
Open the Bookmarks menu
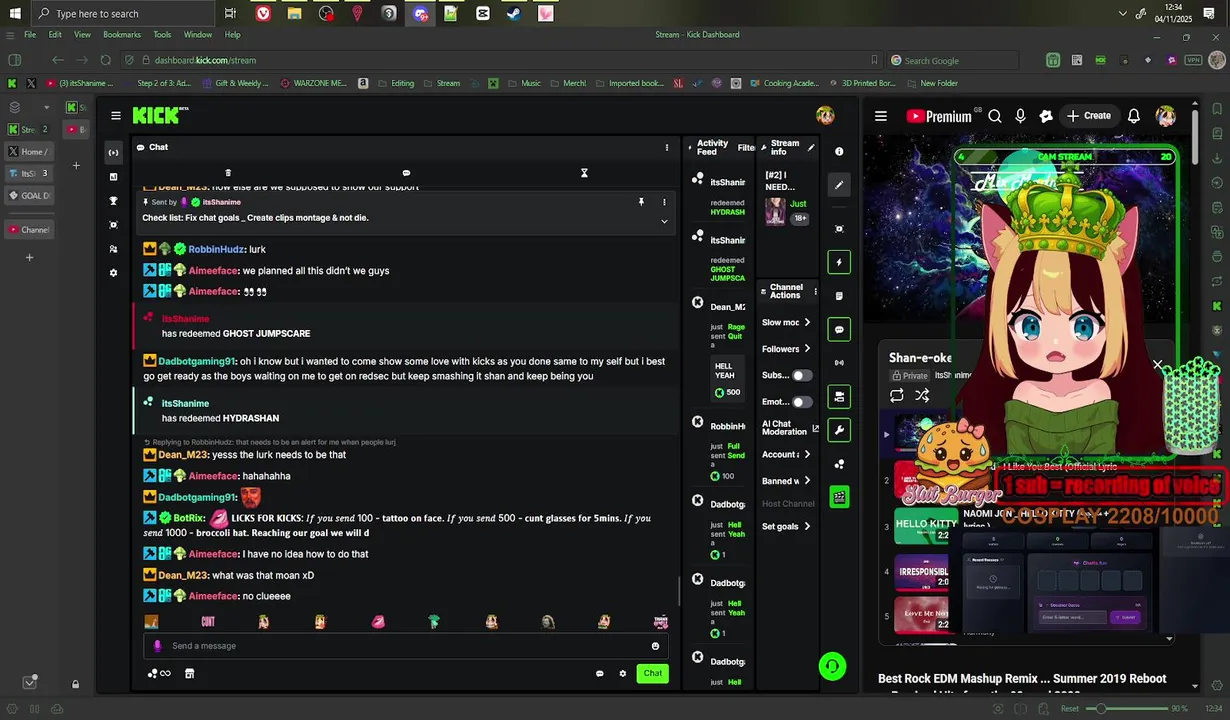click(122, 35)
